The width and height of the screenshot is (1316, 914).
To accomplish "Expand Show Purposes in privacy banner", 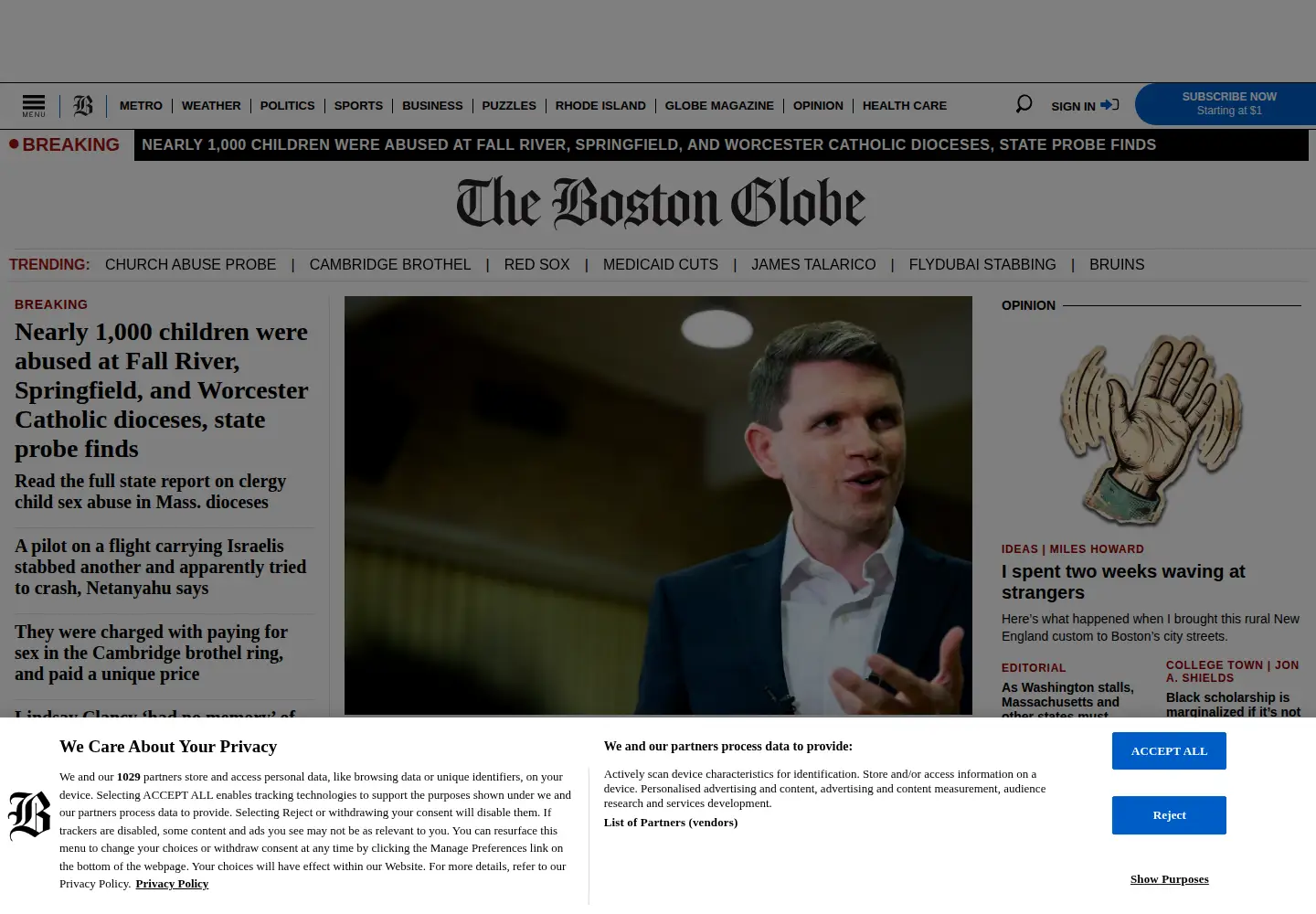I will tap(1169, 879).
